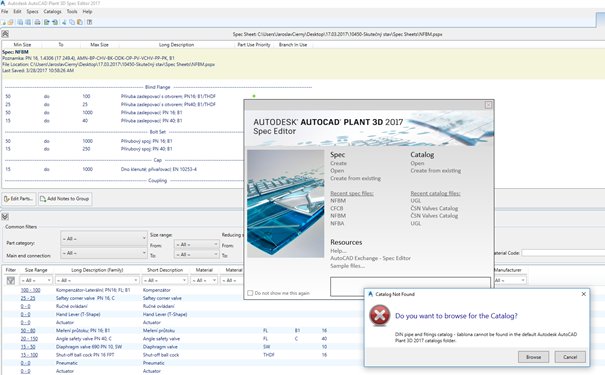Viewport: 605px width, 375px height.
Task: Click the Sample files... link
Action: pyautogui.click(x=347, y=266)
